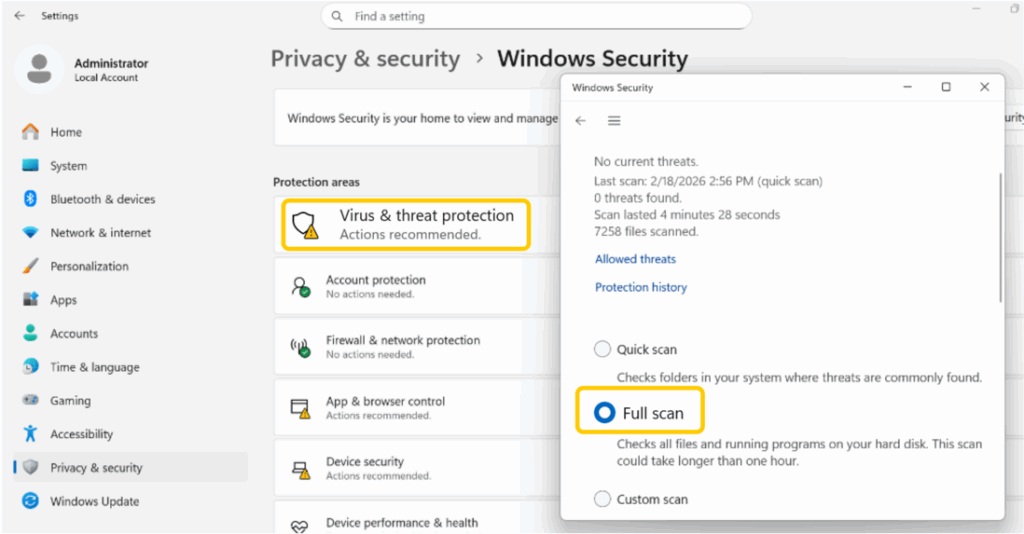Screen dimensions: 1024x534
Task: Click the System monitor icon in sidebar
Action: click(30, 165)
